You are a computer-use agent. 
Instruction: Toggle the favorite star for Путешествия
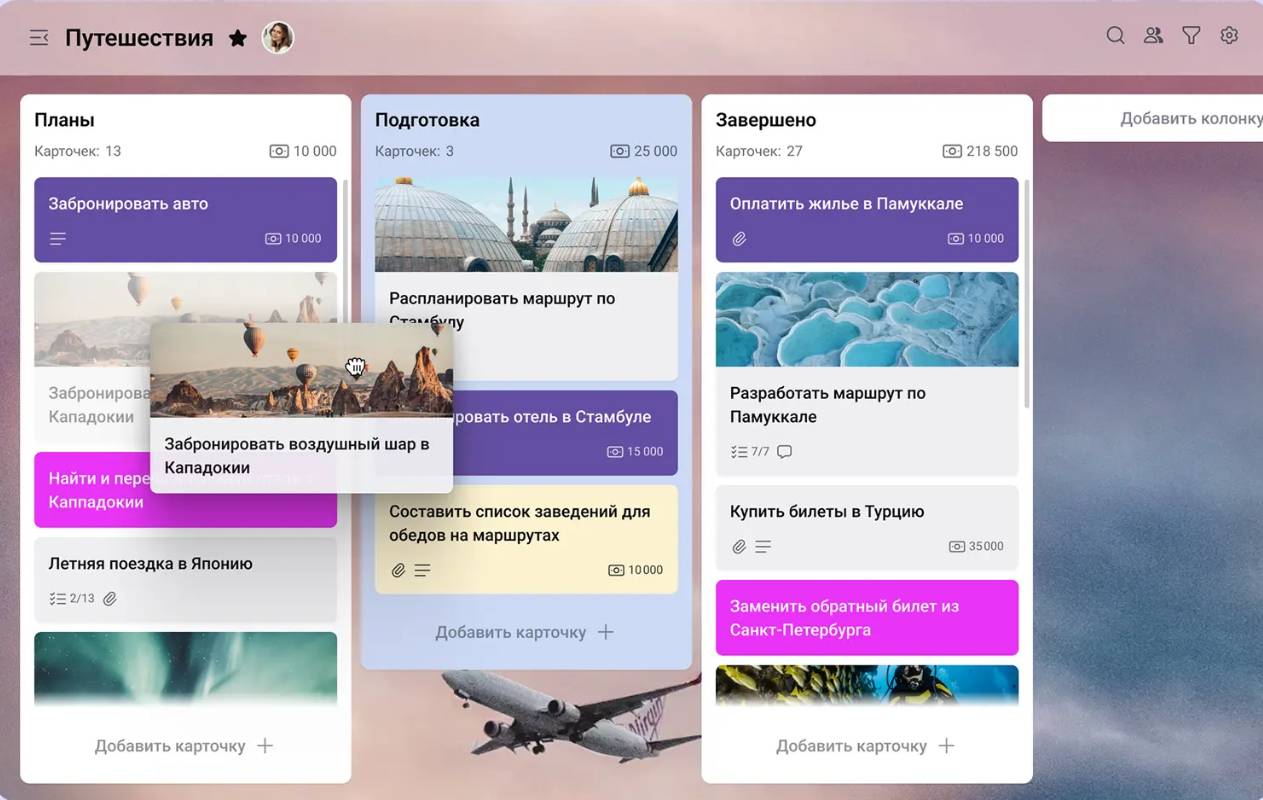pos(238,38)
